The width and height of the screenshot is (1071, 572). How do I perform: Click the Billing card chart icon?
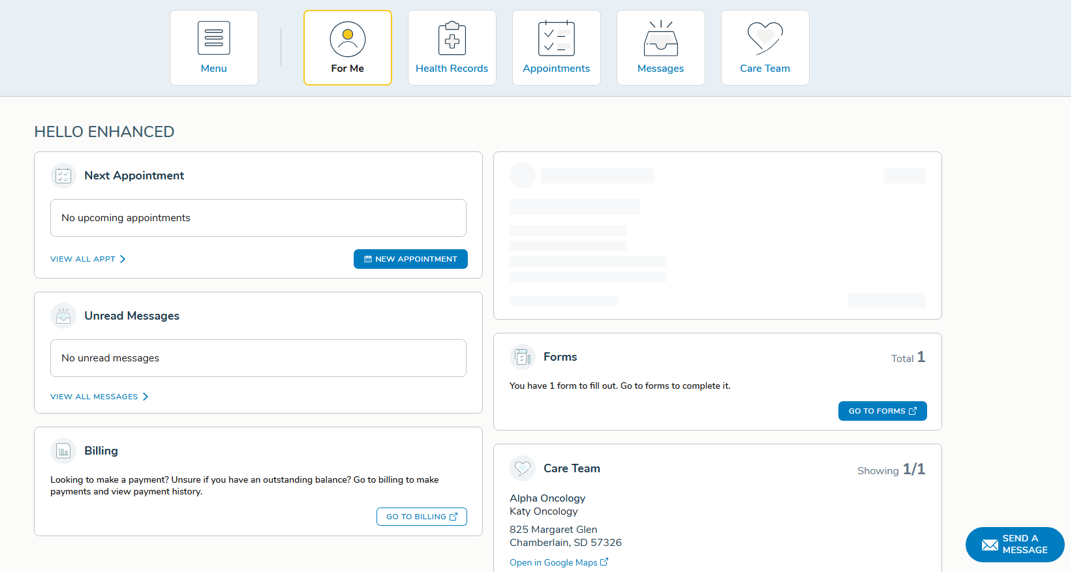point(63,451)
